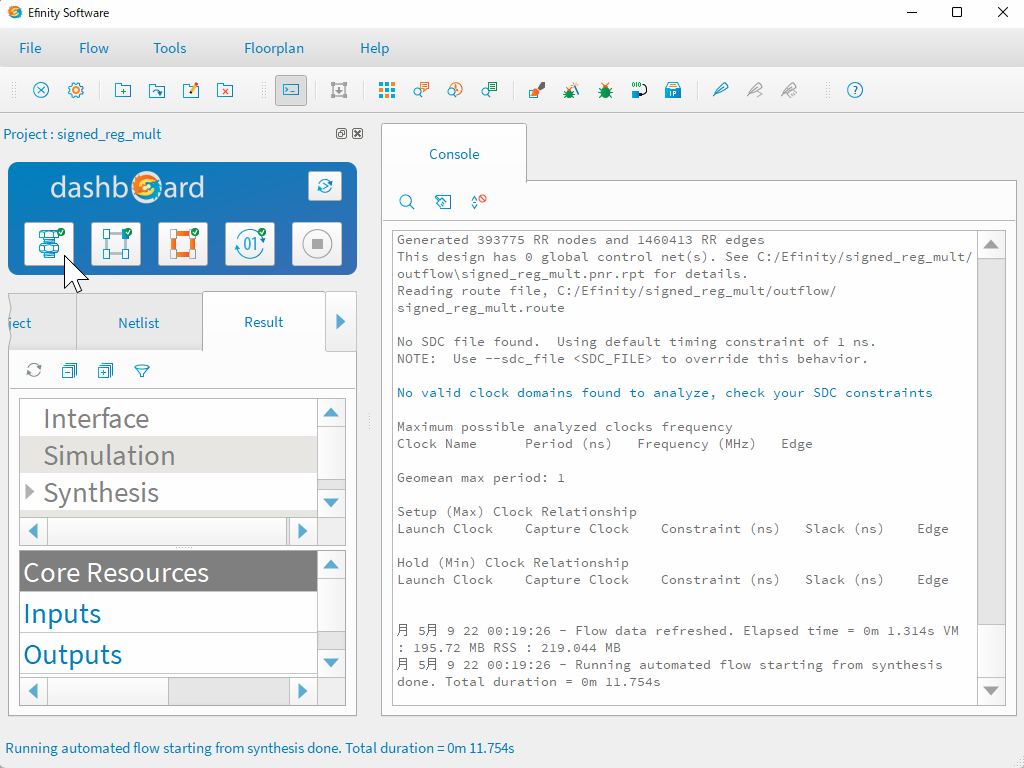Open an existing project folder icon
This screenshot has height=768, width=1024.
pos(157,90)
